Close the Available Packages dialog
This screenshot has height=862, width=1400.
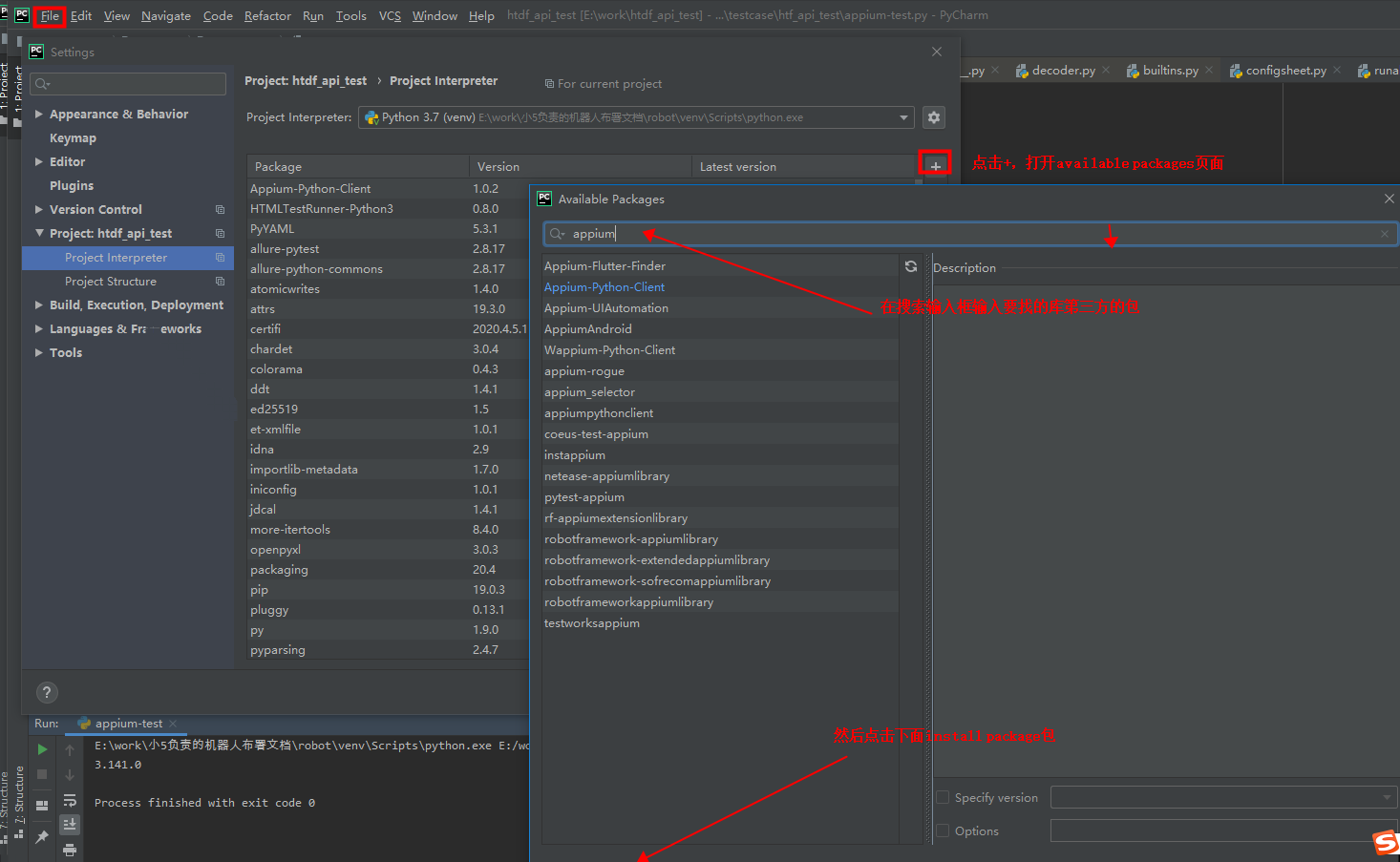pyautogui.click(x=1389, y=199)
